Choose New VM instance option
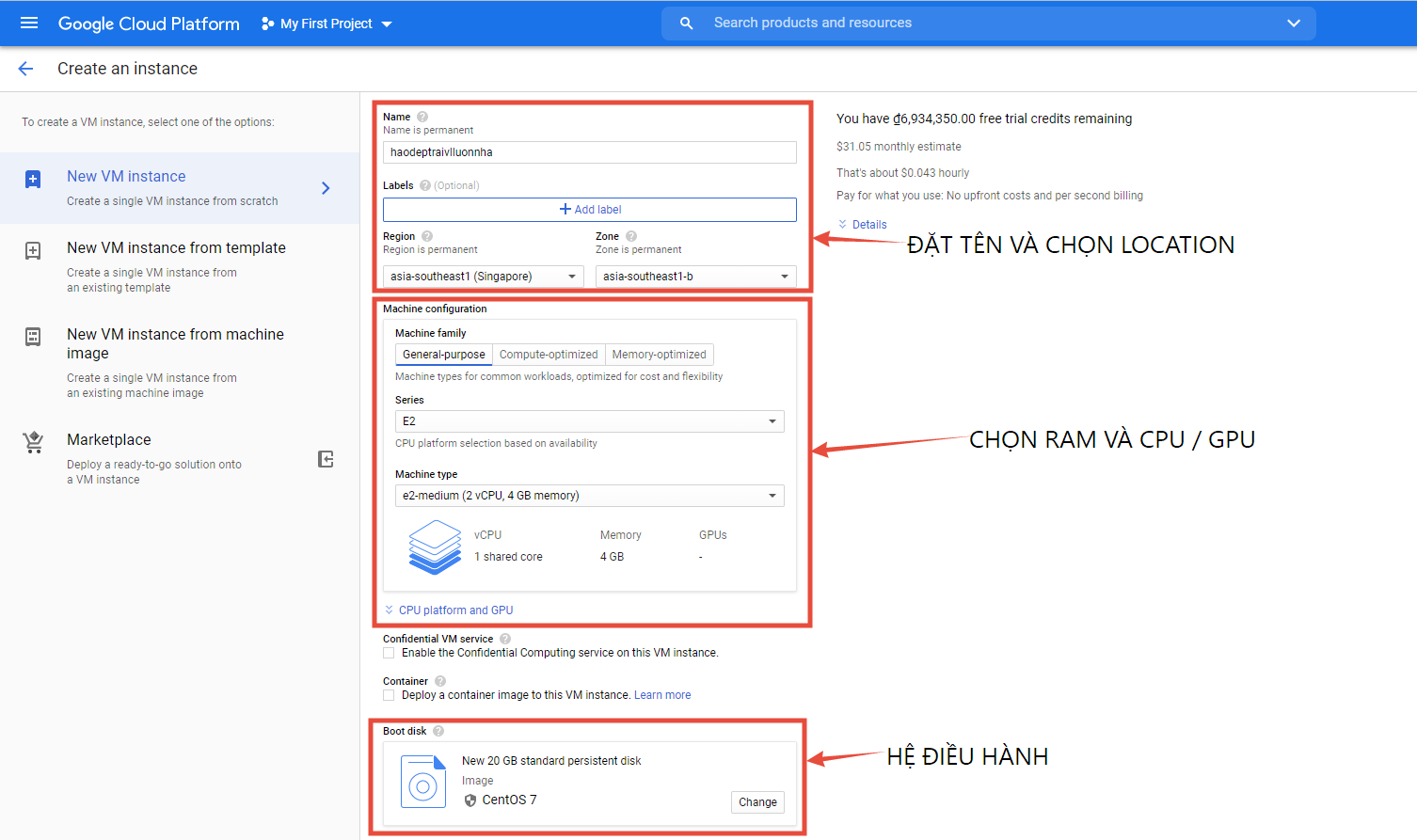This screenshot has height=840, width=1417. (x=180, y=188)
